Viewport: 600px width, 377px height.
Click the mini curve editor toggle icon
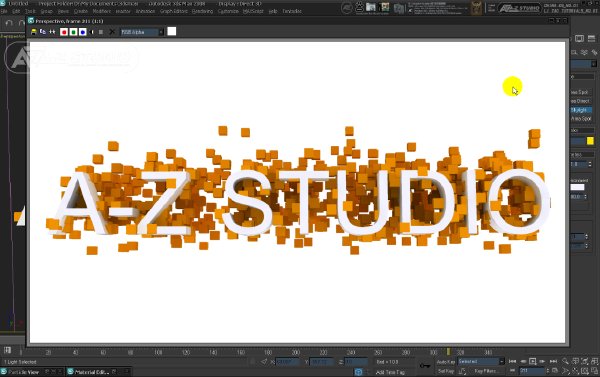[x=7, y=350]
